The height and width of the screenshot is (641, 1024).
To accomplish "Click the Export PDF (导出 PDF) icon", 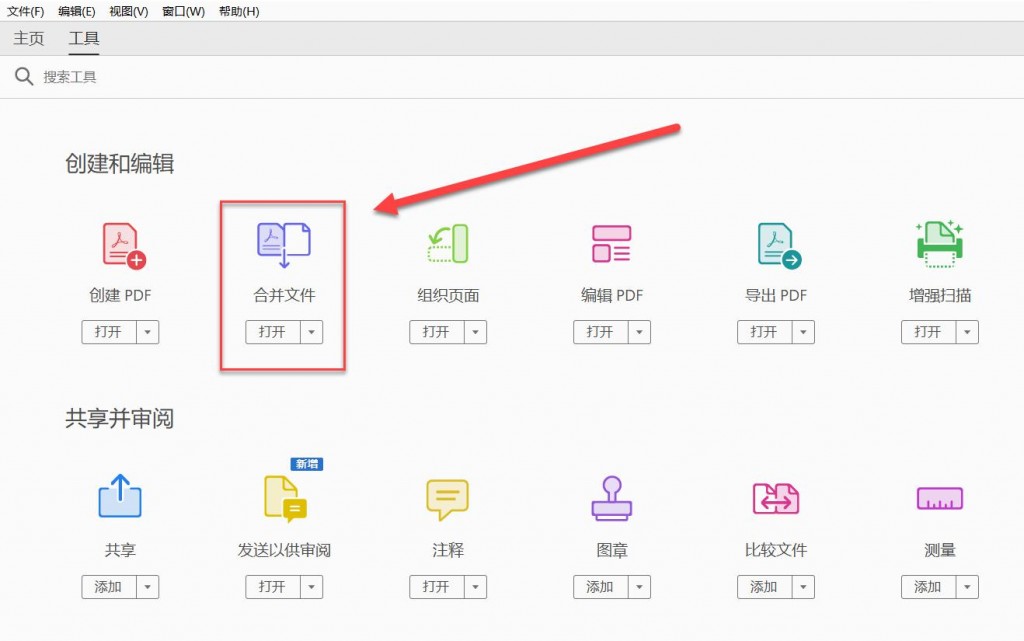I will [779, 246].
